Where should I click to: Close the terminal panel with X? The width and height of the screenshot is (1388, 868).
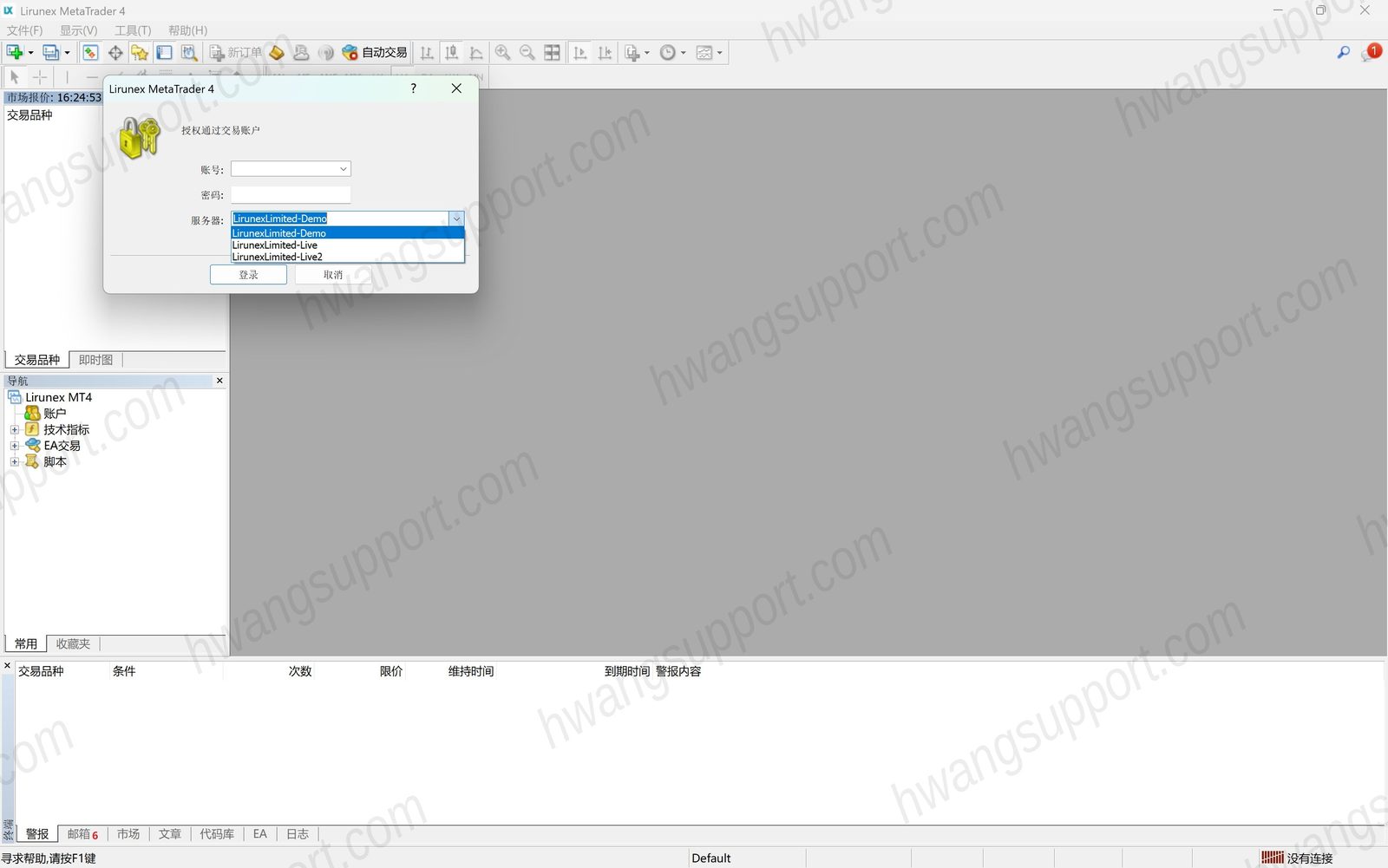pos(7,666)
